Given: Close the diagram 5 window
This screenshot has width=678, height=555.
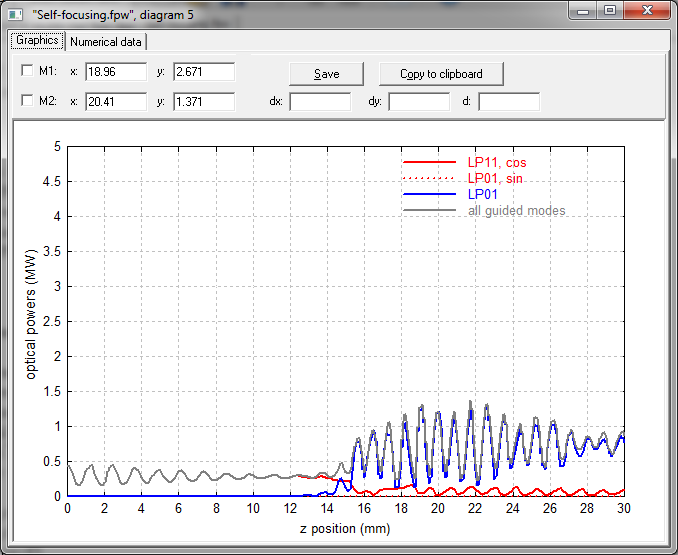Looking at the screenshot, I should tap(647, 11).
